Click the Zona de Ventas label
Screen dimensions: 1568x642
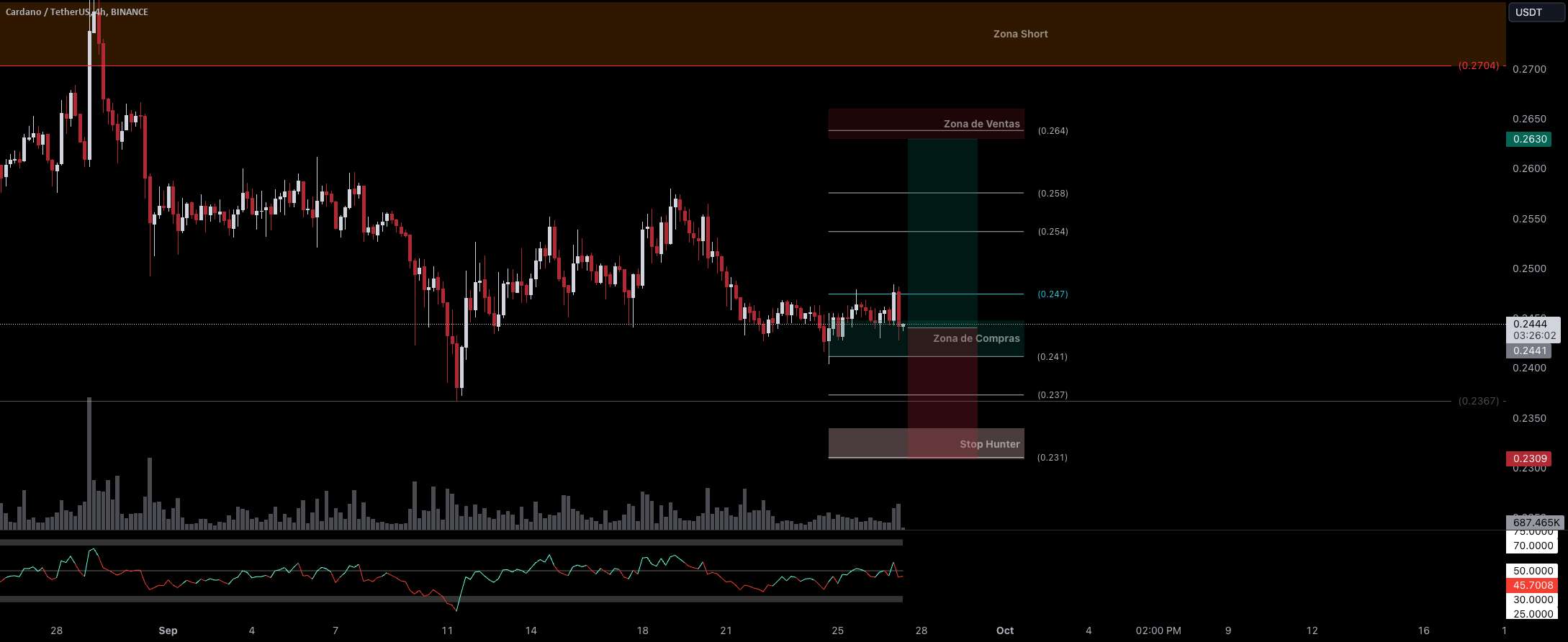[x=981, y=124]
